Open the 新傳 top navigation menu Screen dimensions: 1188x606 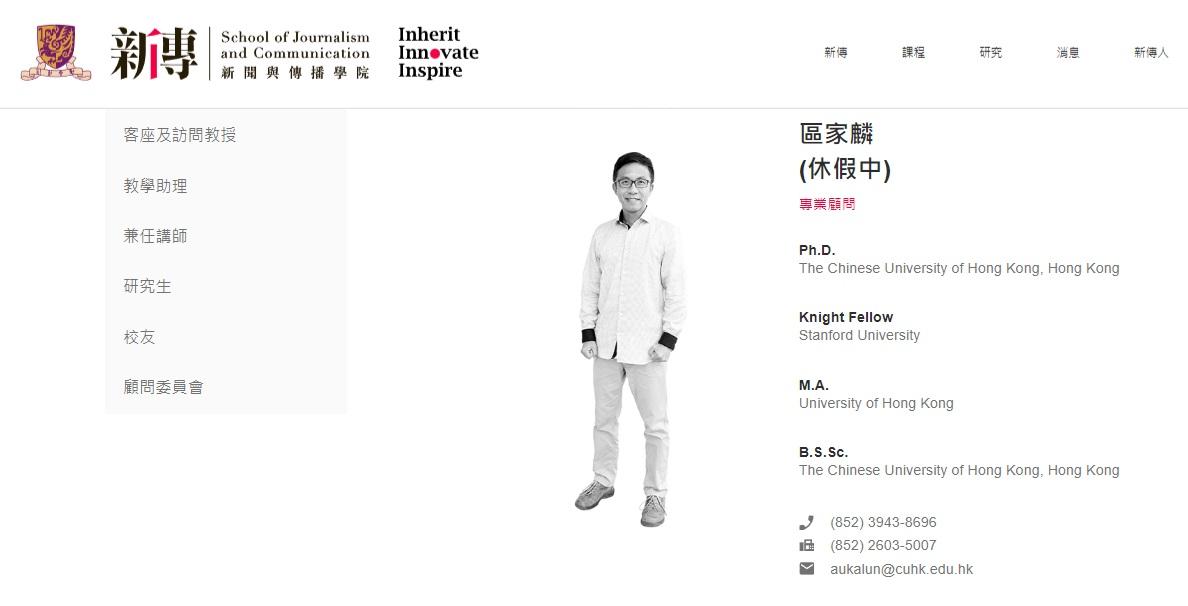click(x=836, y=52)
